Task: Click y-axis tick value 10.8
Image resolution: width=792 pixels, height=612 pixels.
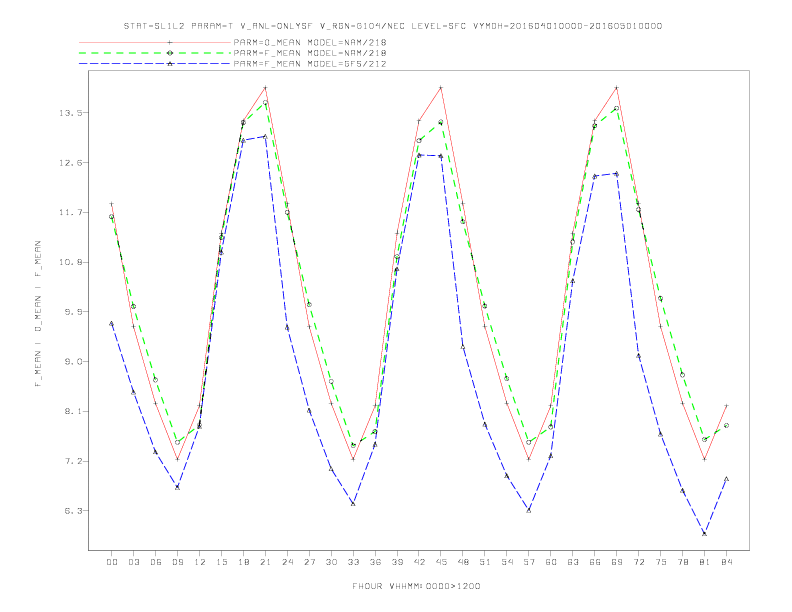Action: (x=70, y=262)
